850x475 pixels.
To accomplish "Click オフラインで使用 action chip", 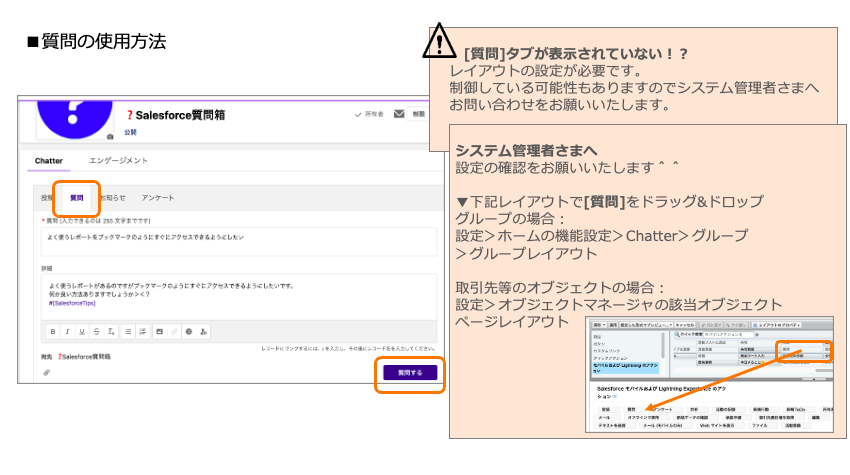I will coord(647,418).
